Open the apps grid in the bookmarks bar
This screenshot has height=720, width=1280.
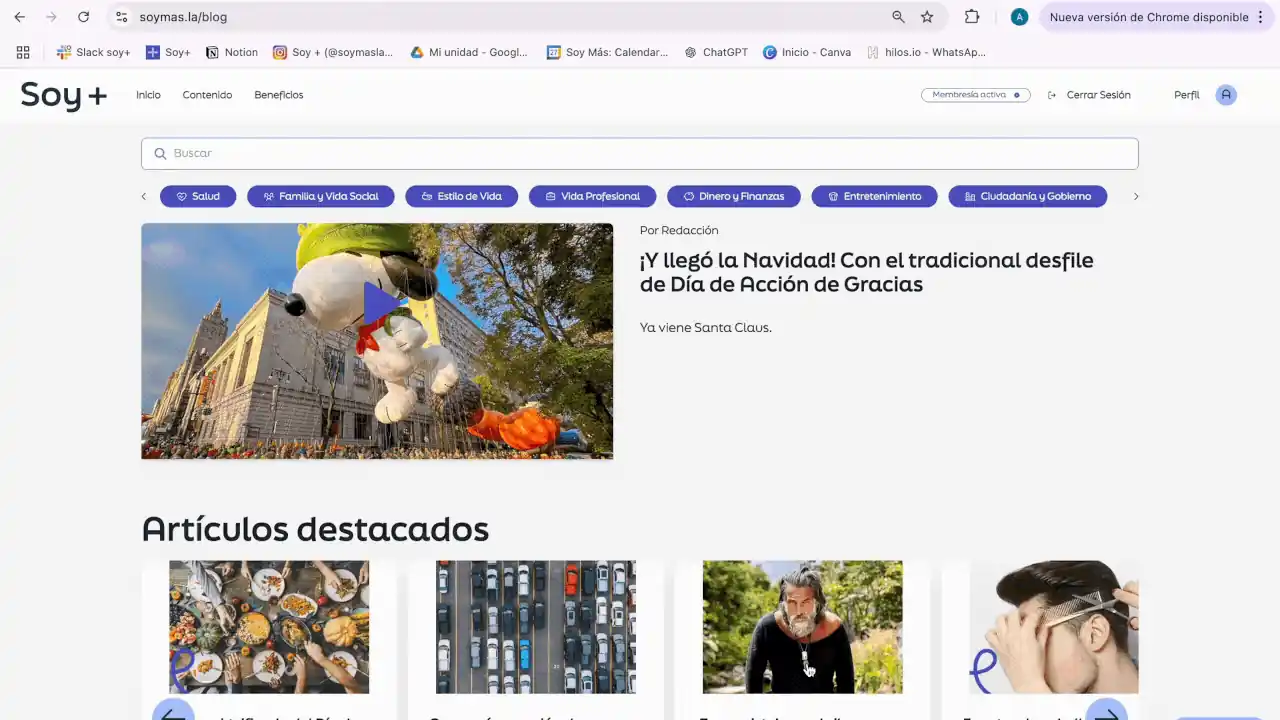click(x=23, y=52)
